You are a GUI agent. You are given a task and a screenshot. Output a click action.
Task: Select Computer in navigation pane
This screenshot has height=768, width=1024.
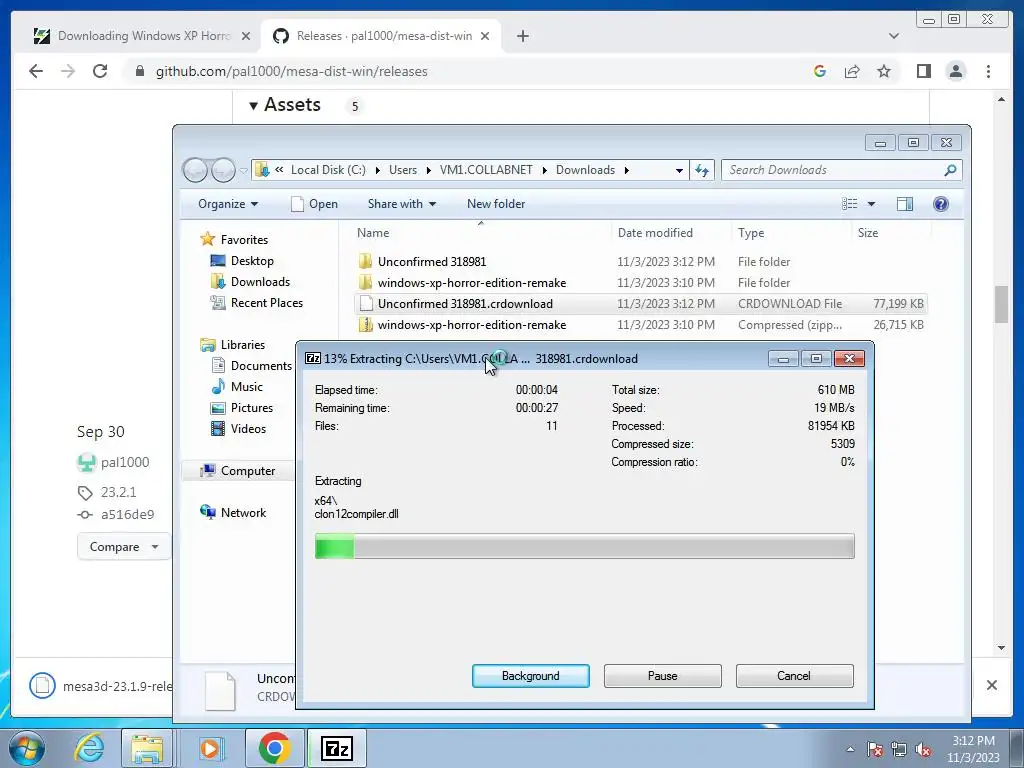coord(248,471)
